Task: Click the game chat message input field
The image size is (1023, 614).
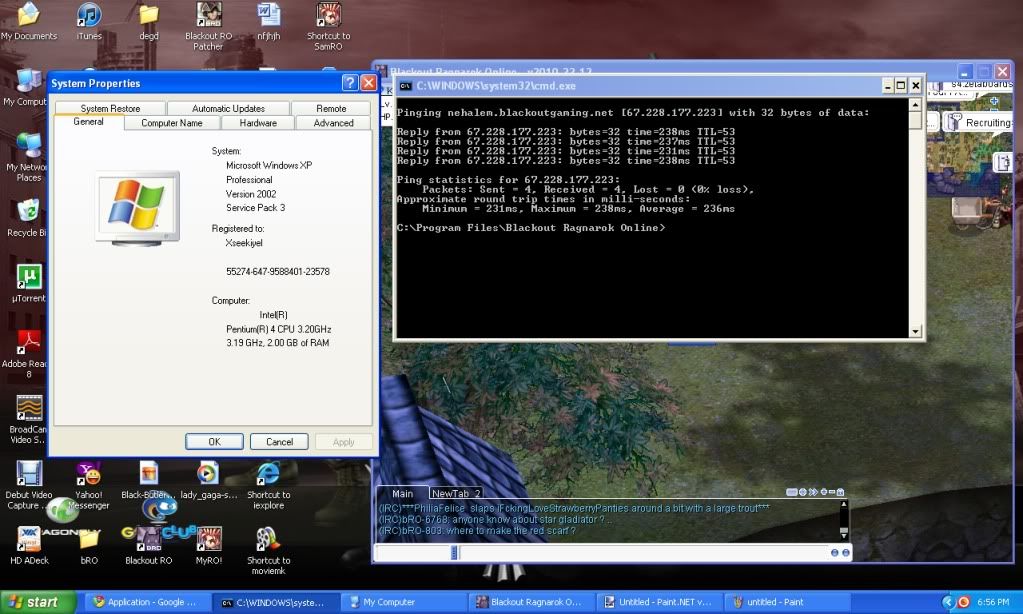Action: point(640,552)
